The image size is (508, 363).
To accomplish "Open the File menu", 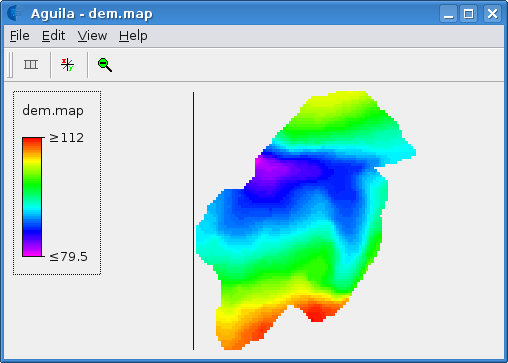I will tap(20, 36).
